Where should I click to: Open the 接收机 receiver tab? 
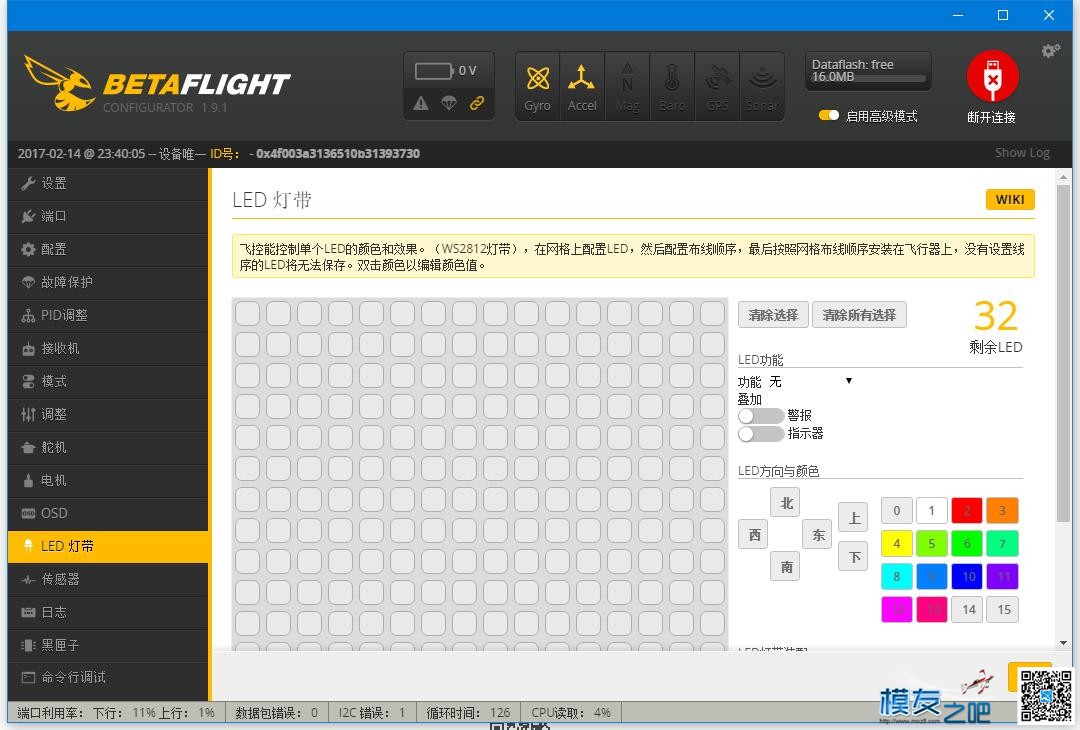pyautogui.click(x=108, y=348)
